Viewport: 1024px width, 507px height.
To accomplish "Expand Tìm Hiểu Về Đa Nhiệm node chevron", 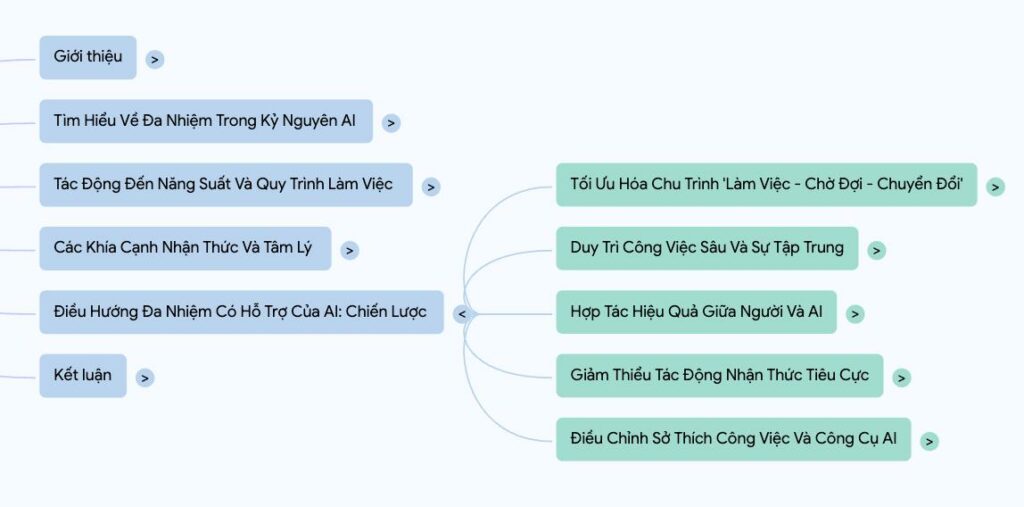I will click(x=391, y=123).
